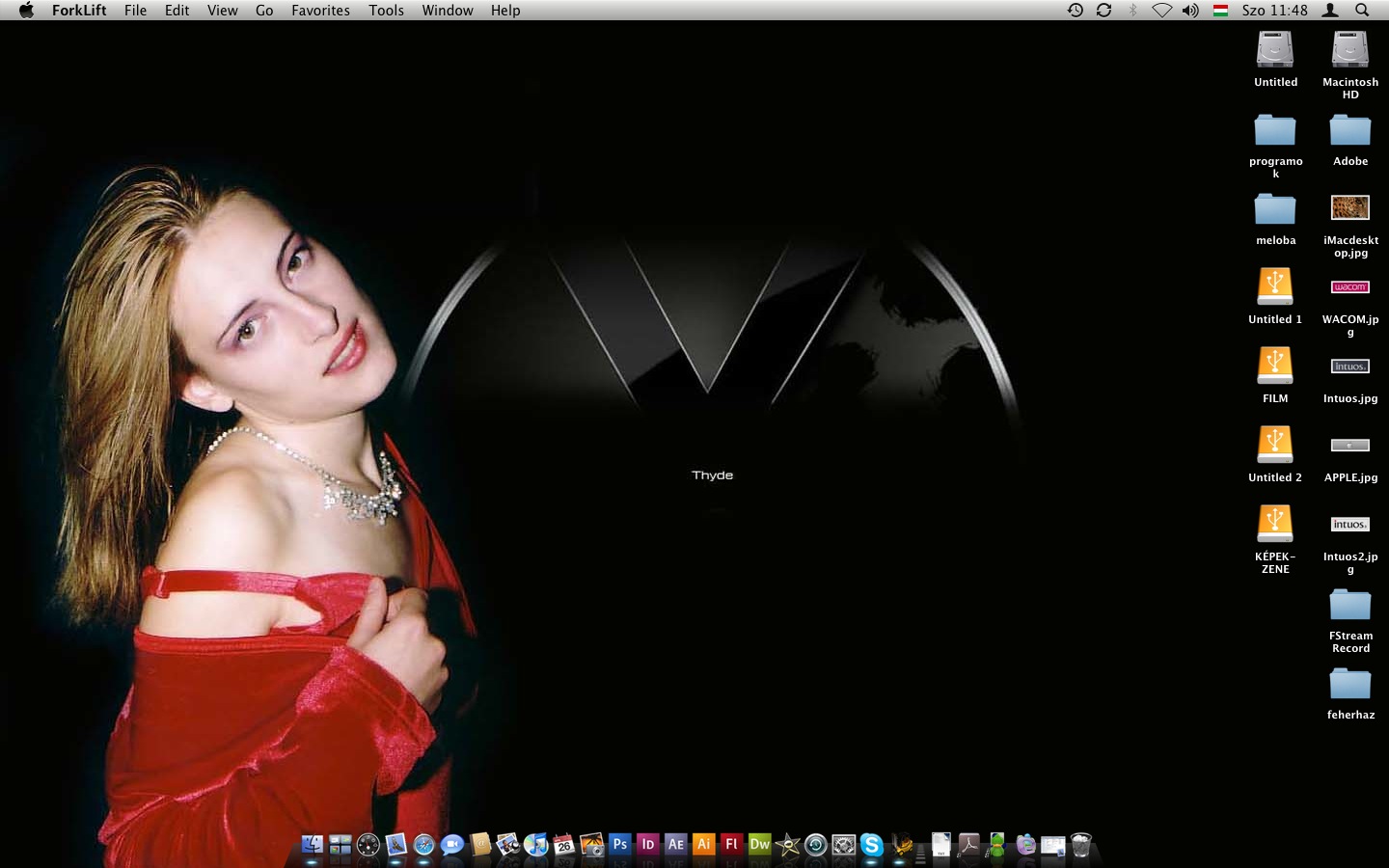This screenshot has width=1389, height=868.
Task: Select the Adobe folder on desktop
Action: (1350, 130)
